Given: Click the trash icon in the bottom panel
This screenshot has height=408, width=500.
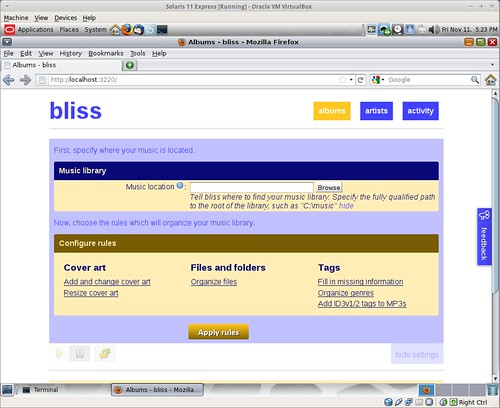Looking at the screenshot, I should tap(492, 389).
